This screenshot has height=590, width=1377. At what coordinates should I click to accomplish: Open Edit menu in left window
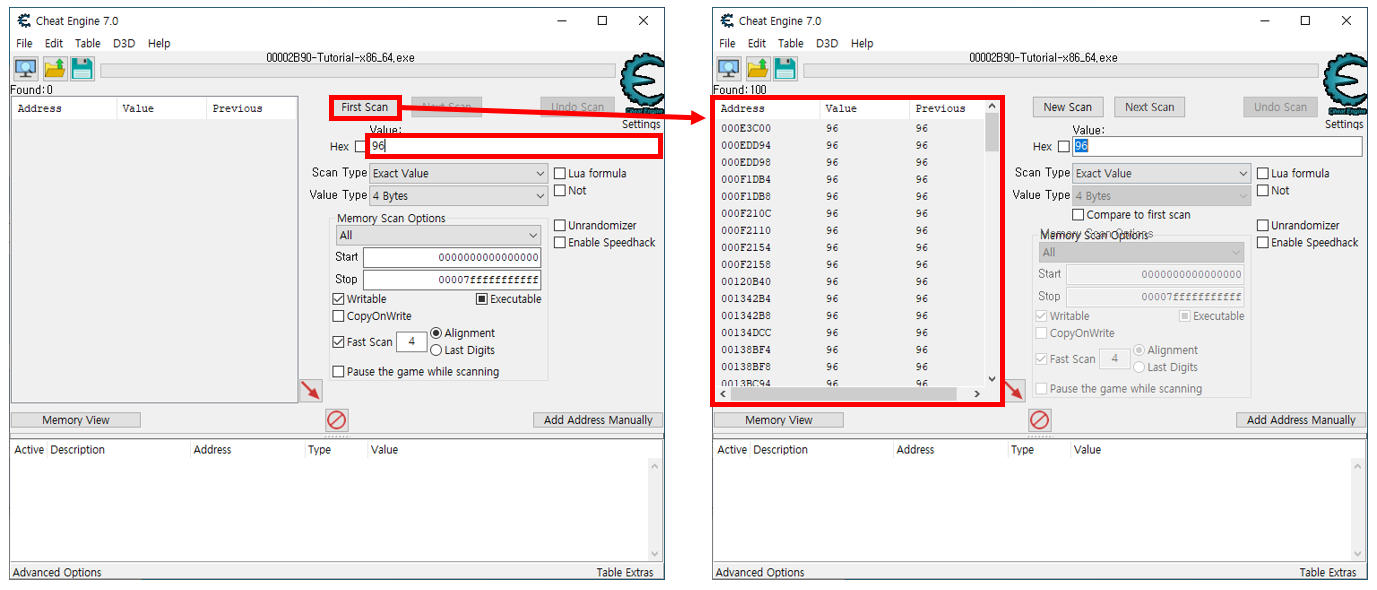point(54,44)
